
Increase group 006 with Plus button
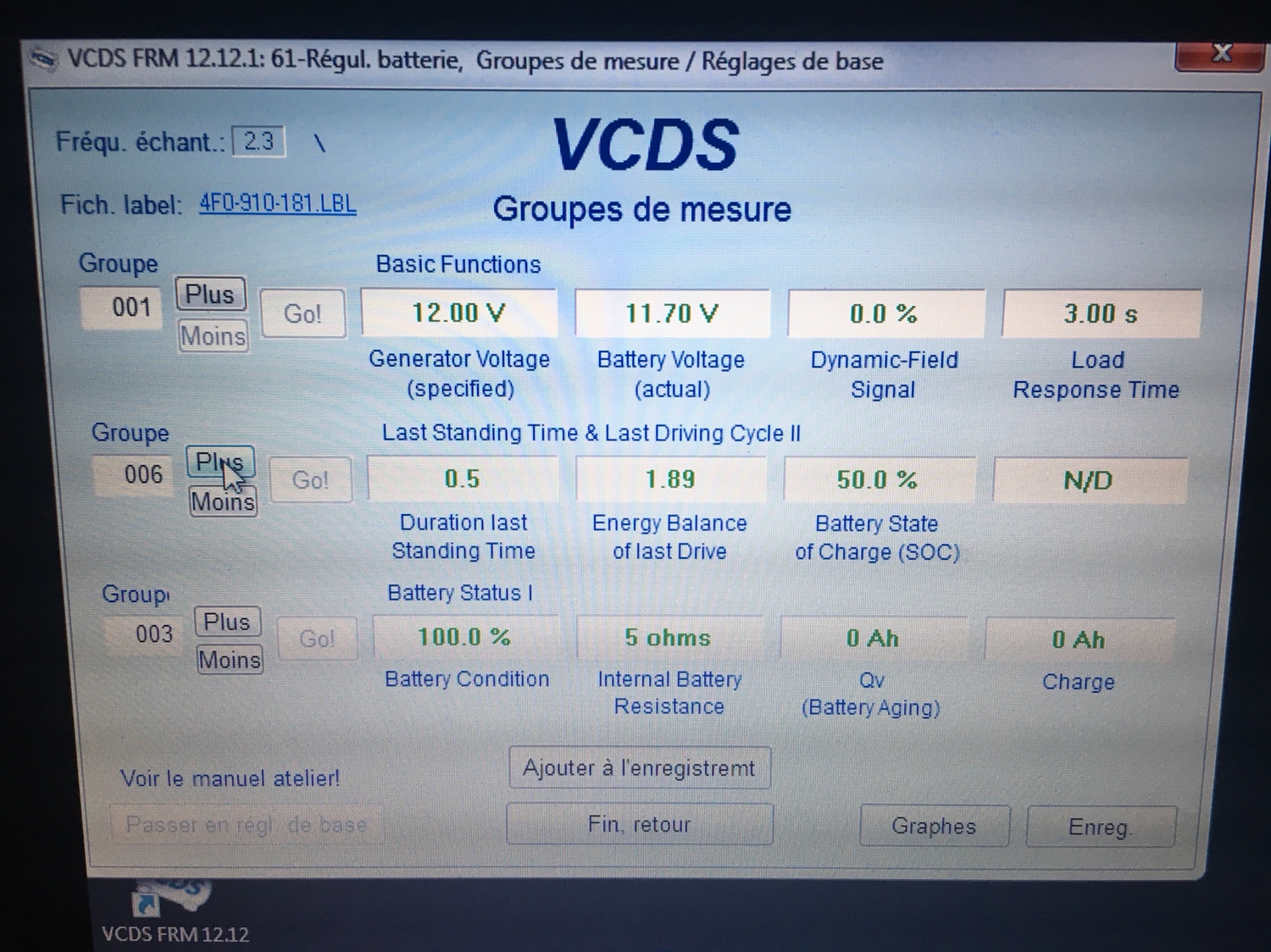click(219, 462)
